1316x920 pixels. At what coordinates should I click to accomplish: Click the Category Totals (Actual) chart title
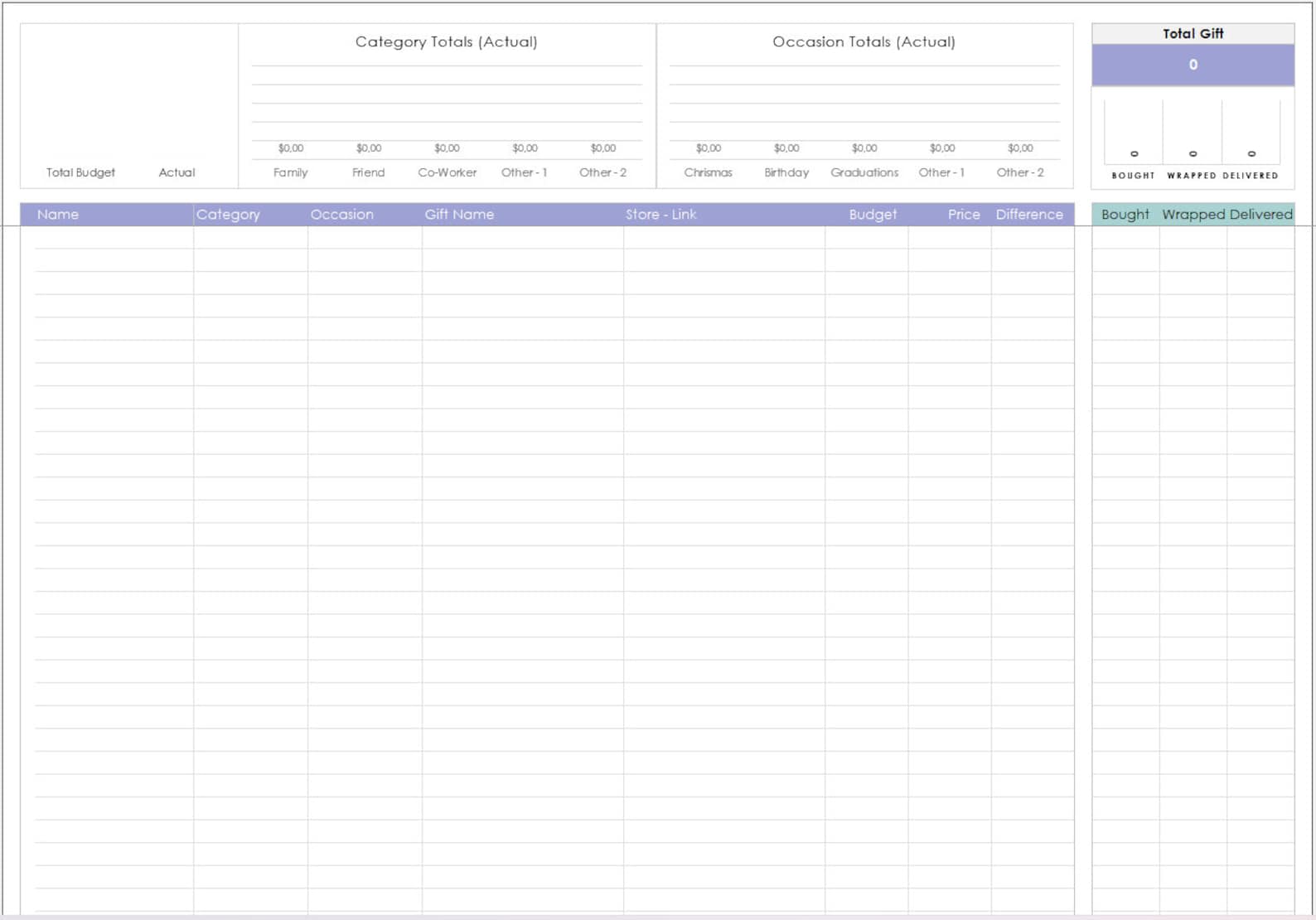click(447, 41)
